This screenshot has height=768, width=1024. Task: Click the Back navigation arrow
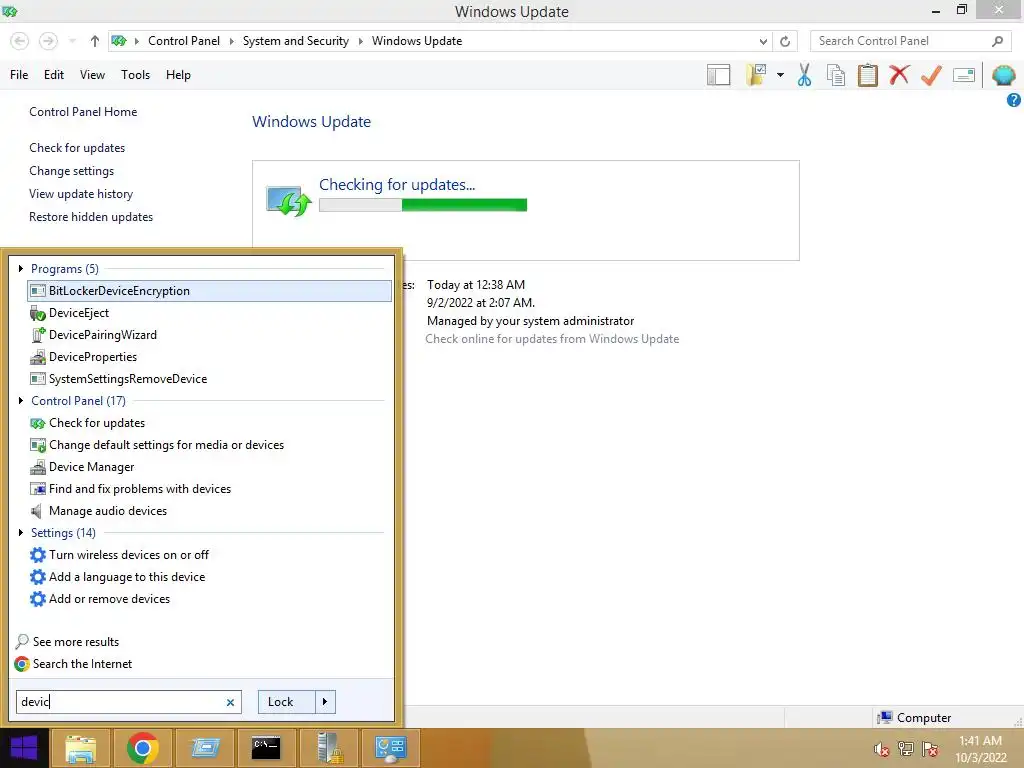(x=20, y=41)
